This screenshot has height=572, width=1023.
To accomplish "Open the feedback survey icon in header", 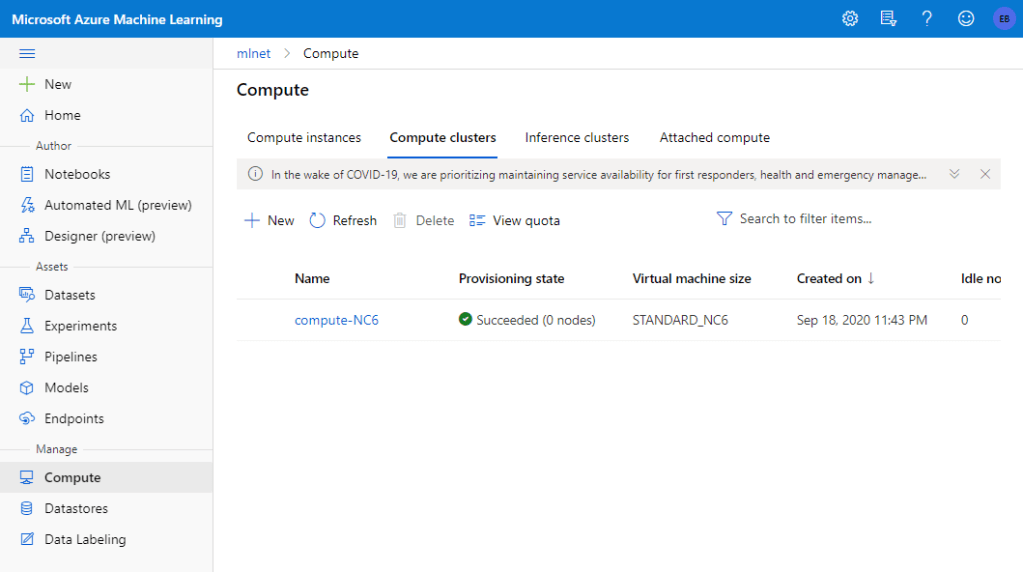I will (x=888, y=19).
